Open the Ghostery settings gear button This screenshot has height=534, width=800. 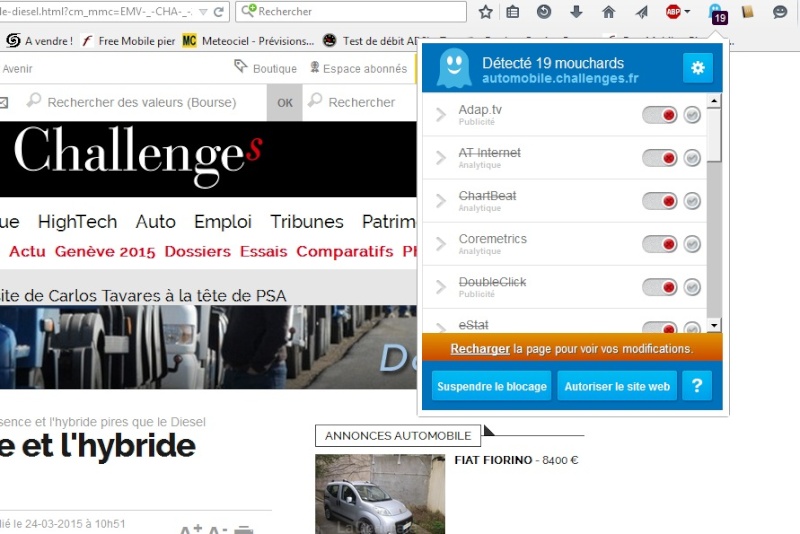[x=697, y=67]
